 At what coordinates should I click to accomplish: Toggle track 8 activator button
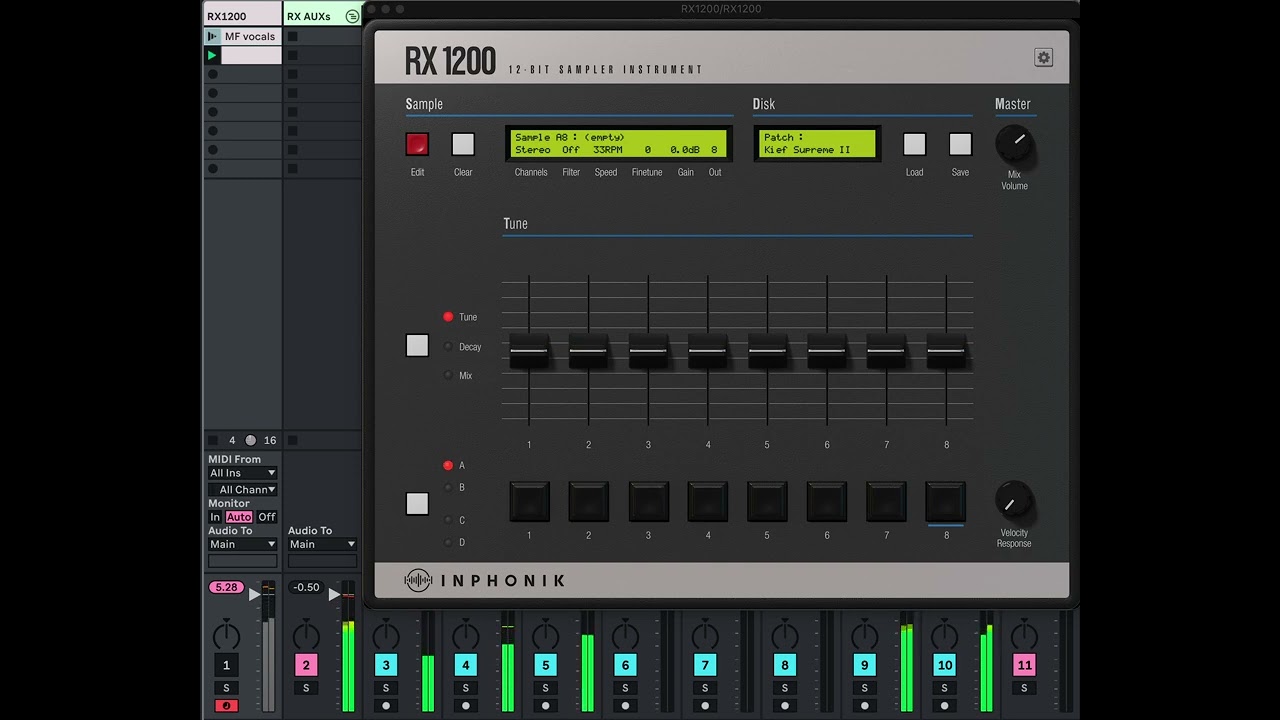click(785, 665)
